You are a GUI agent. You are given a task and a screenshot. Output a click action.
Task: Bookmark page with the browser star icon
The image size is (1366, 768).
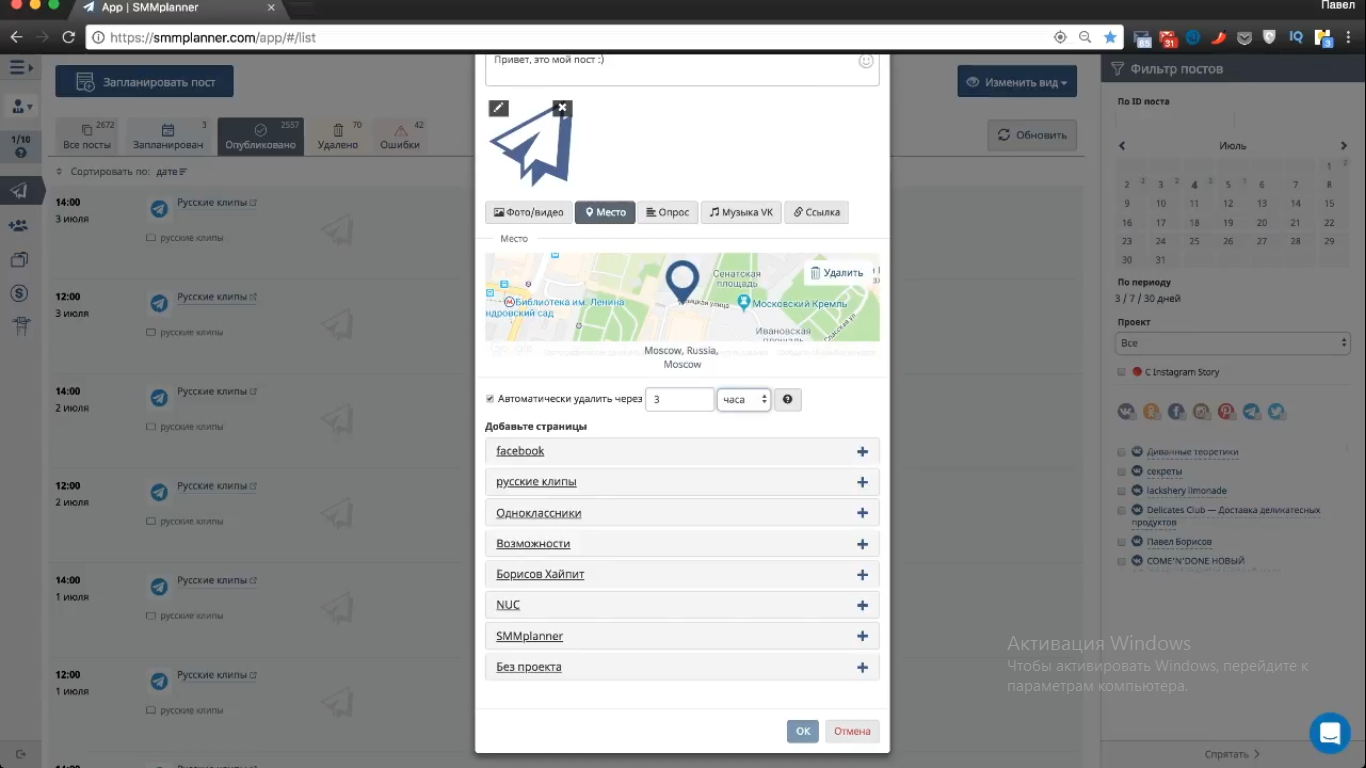pos(1110,37)
